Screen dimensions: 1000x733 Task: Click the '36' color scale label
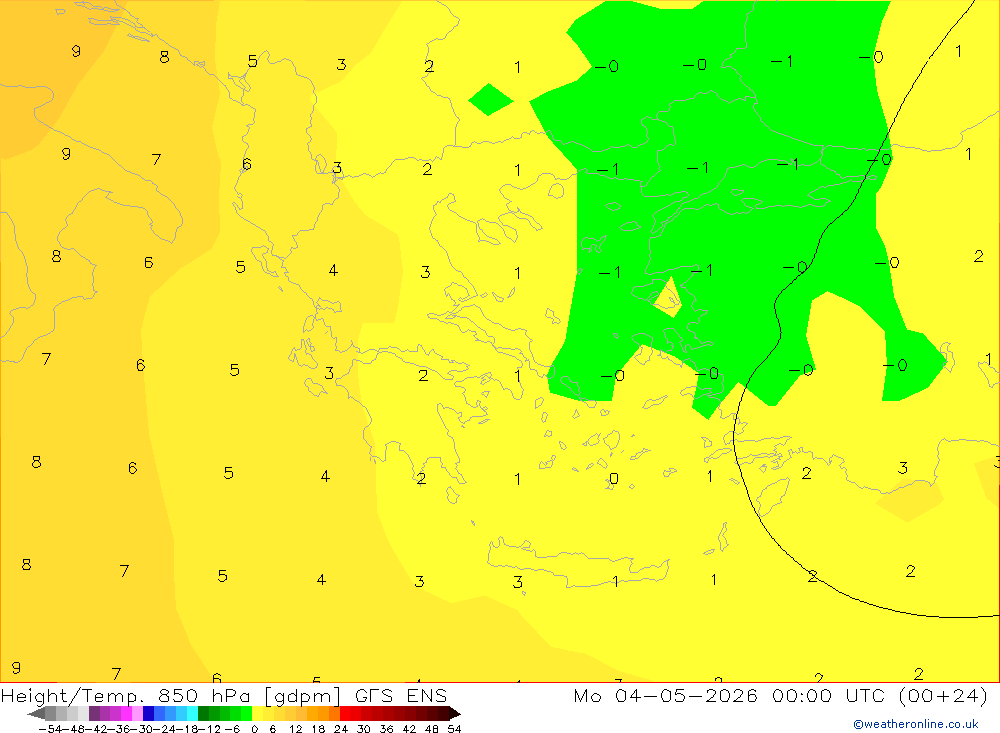click(386, 729)
